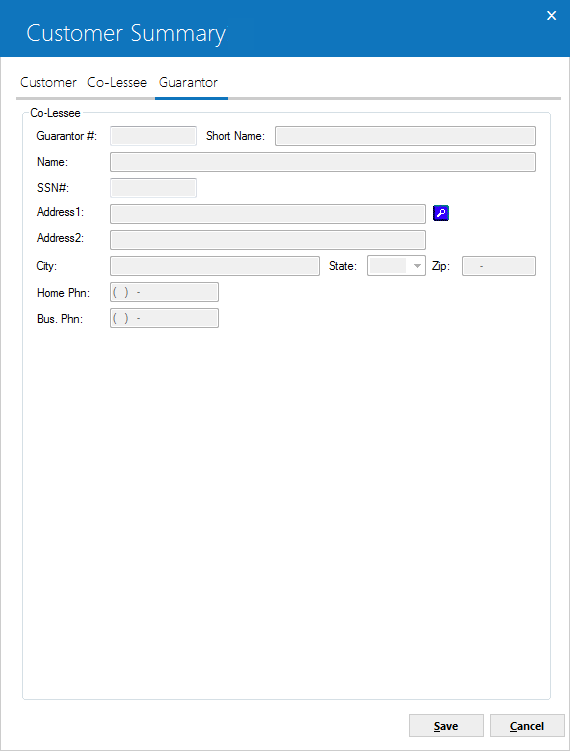Select the Guarantor tab
The image size is (570, 751).
[x=188, y=82]
